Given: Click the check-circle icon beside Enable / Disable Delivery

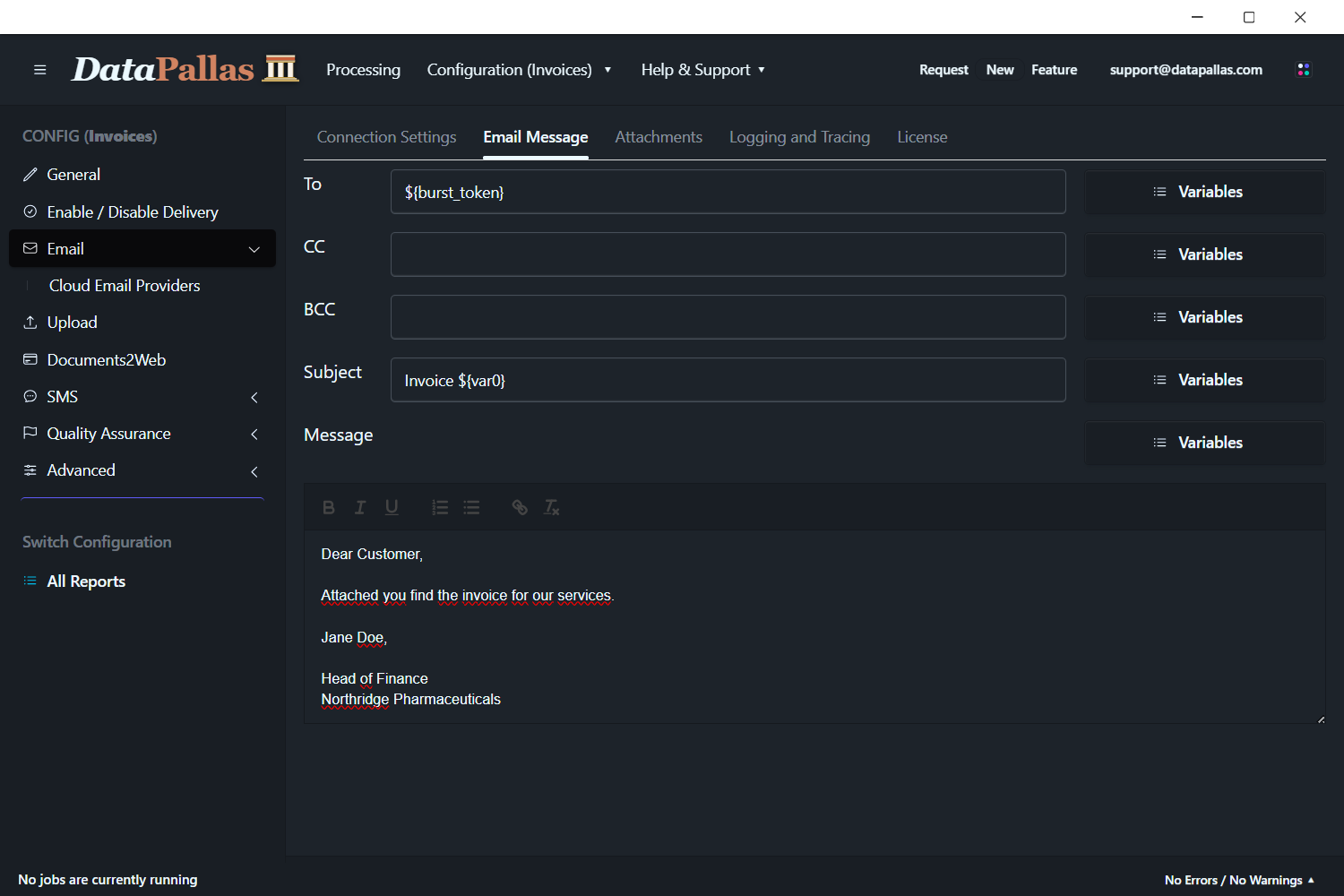Looking at the screenshot, I should point(30,211).
